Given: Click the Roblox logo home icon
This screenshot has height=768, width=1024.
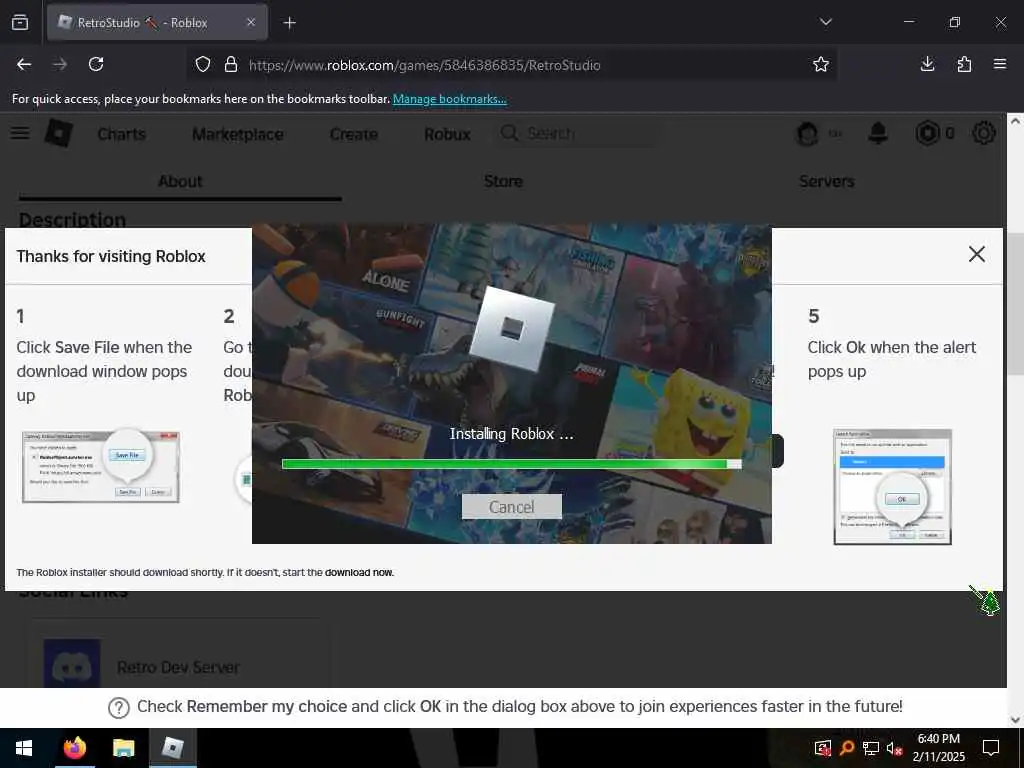Looking at the screenshot, I should coord(59,133).
